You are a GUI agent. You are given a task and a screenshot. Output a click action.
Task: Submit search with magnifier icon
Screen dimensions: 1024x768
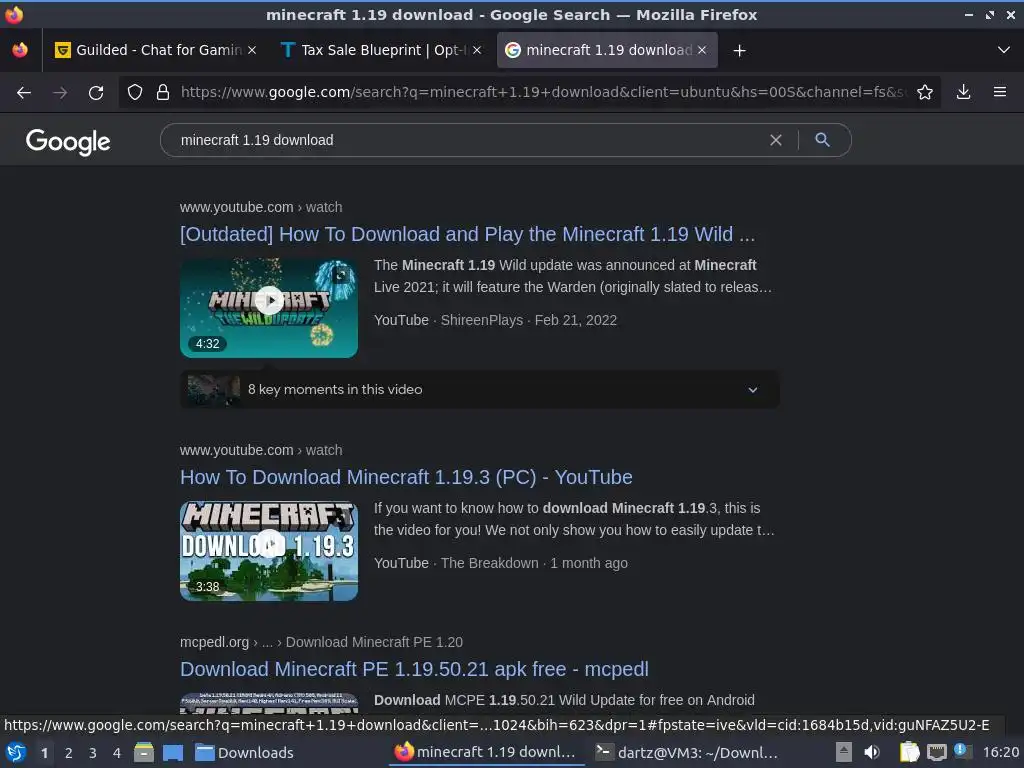click(822, 140)
